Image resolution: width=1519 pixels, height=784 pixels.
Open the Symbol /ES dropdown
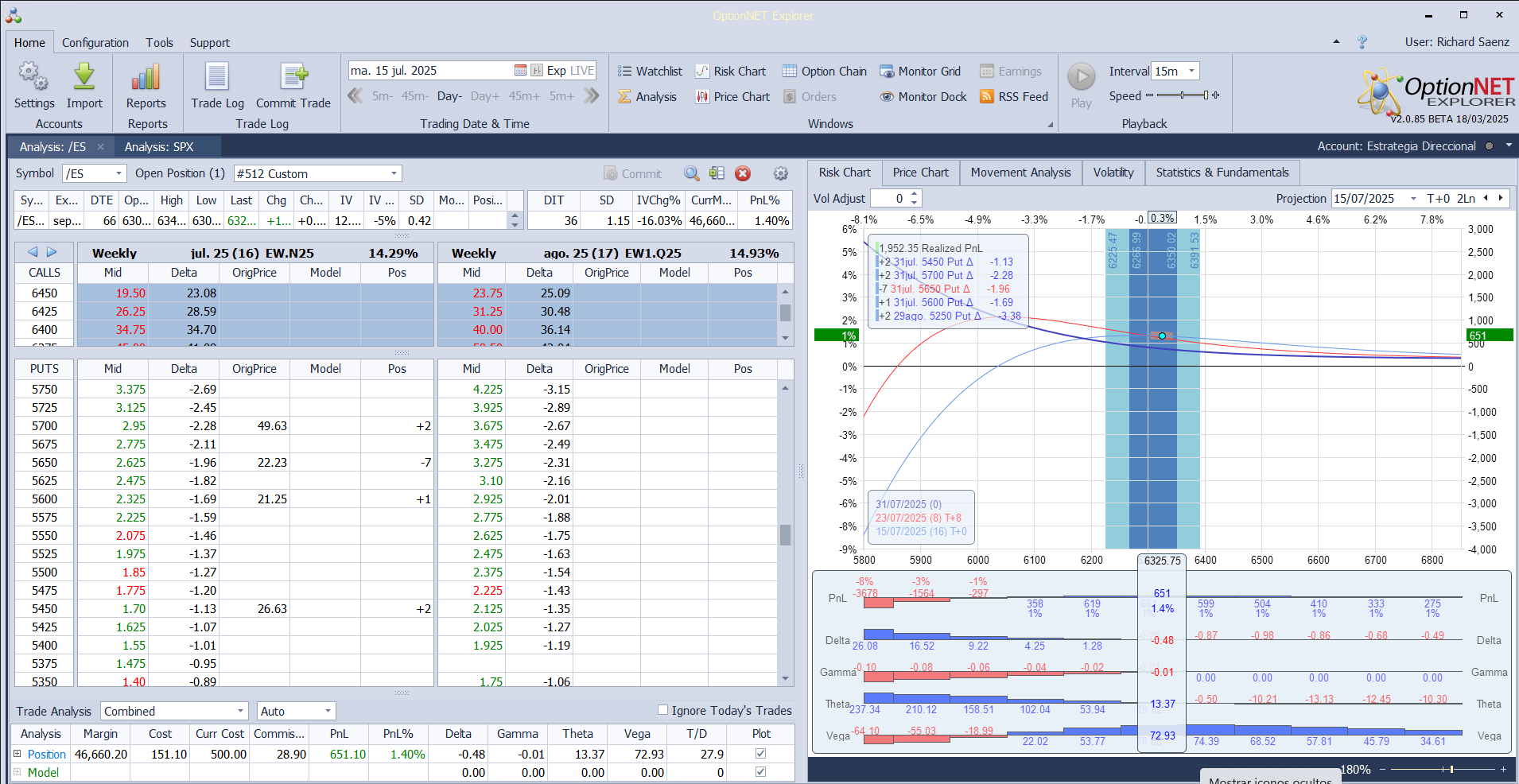coord(118,173)
